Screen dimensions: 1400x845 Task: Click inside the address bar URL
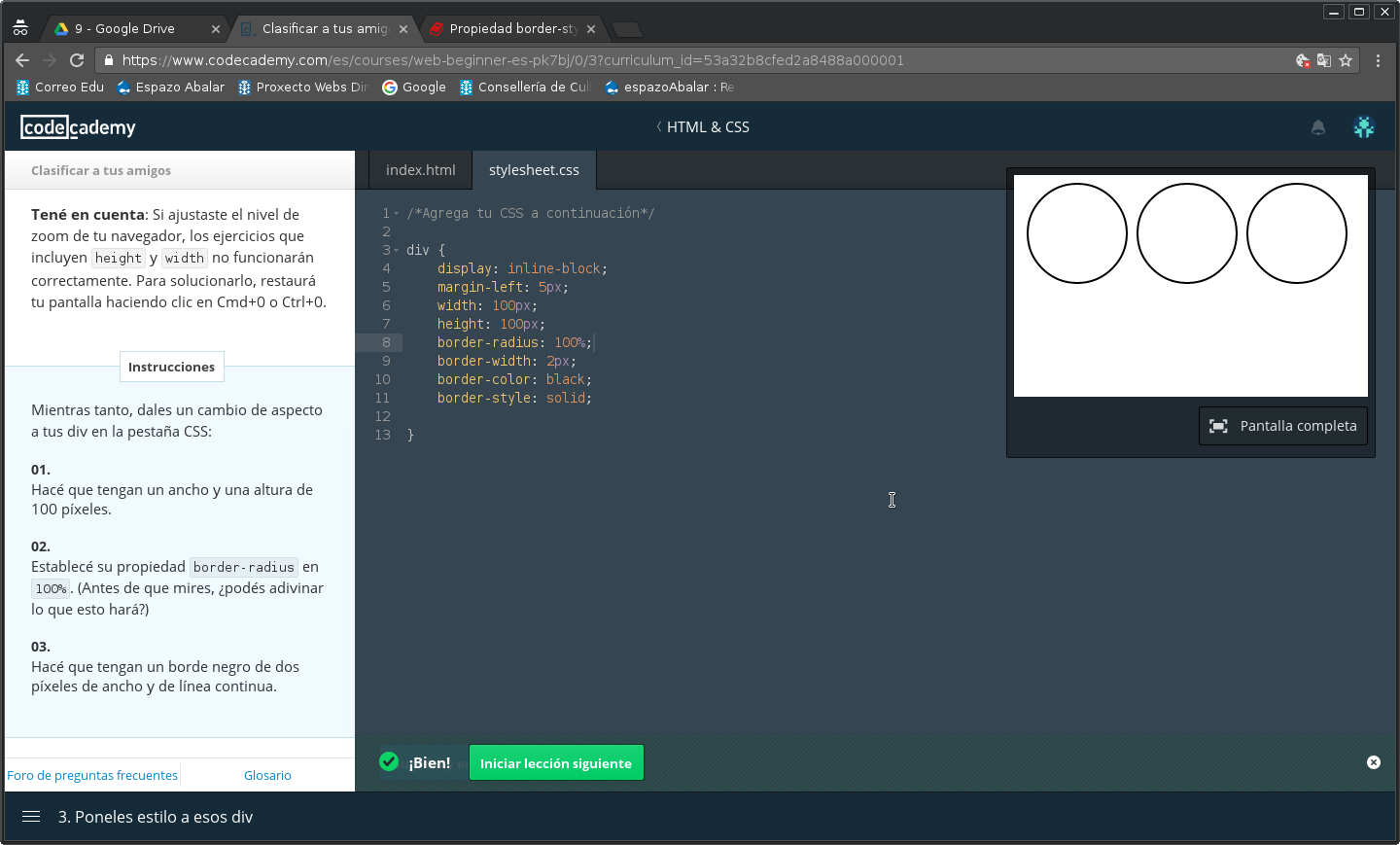(x=389, y=59)
